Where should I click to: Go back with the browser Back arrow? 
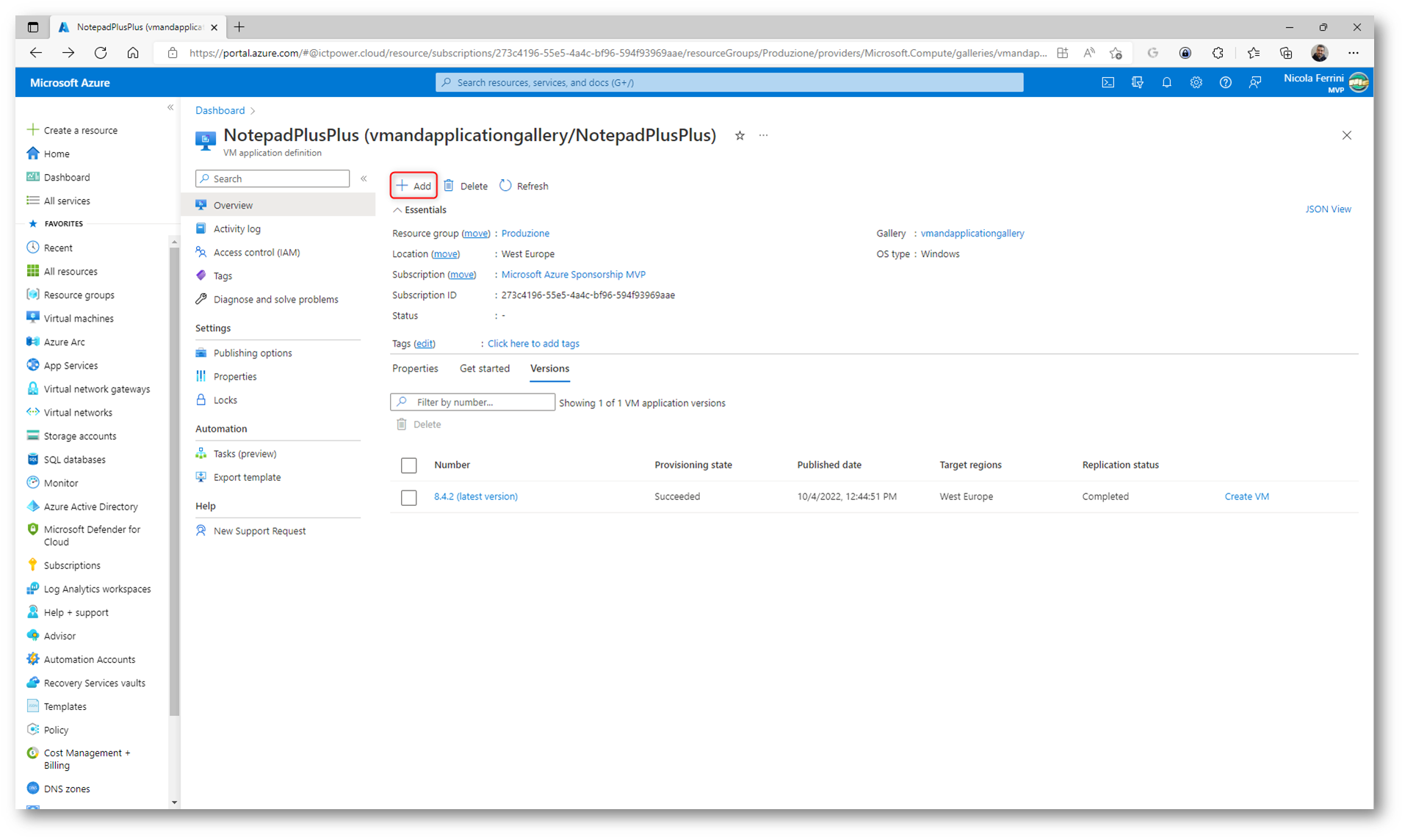coord(36,53)
